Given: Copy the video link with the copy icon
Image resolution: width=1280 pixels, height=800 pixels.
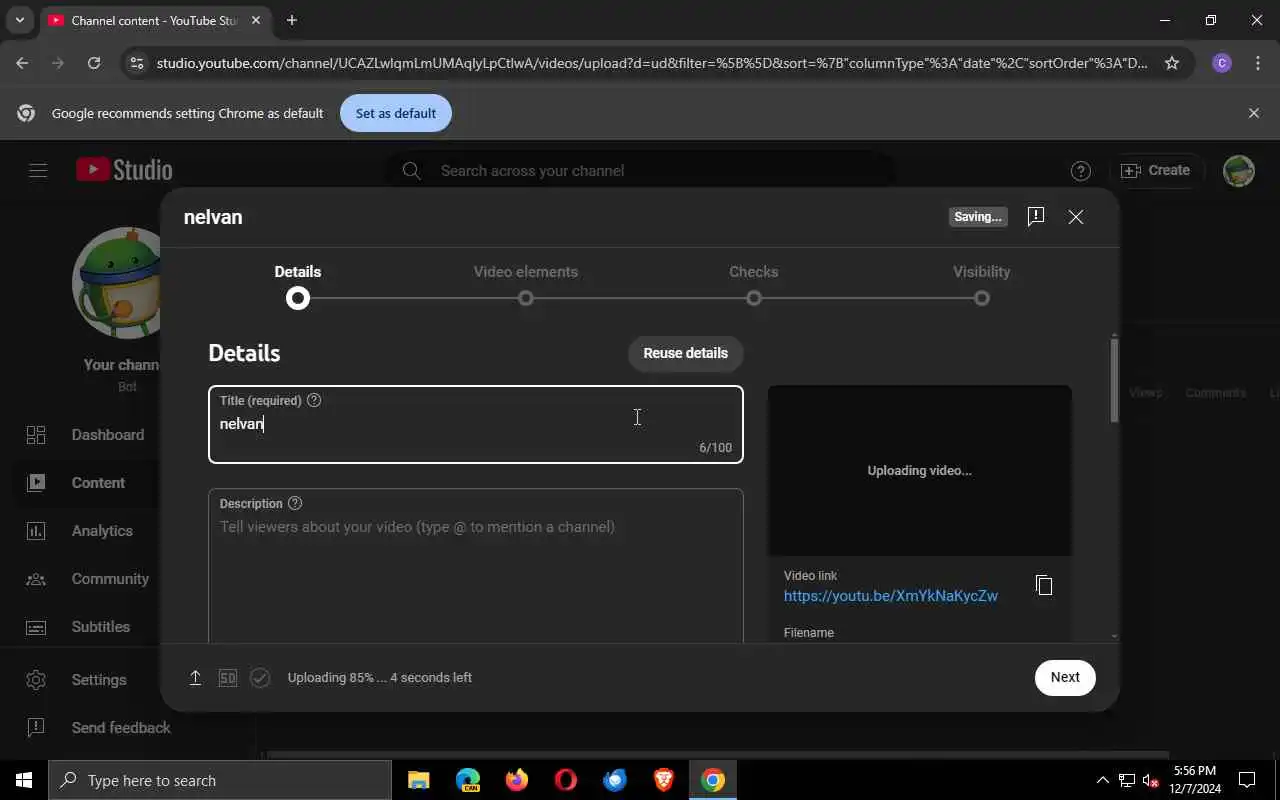Looking at the screenshot, I should click(1044, 585).
